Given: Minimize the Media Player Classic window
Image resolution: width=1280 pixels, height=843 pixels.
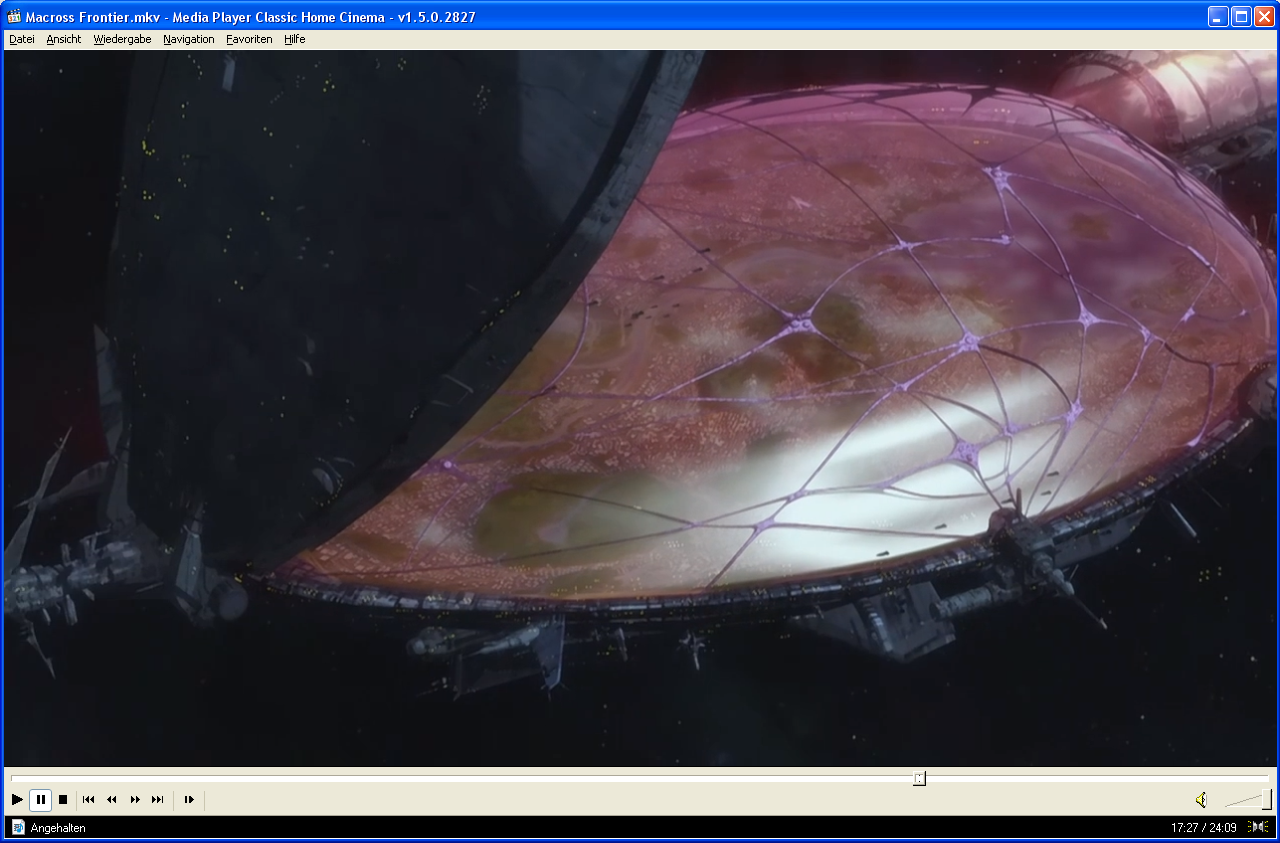Looking at the screenshot, I should (1218, 16).
